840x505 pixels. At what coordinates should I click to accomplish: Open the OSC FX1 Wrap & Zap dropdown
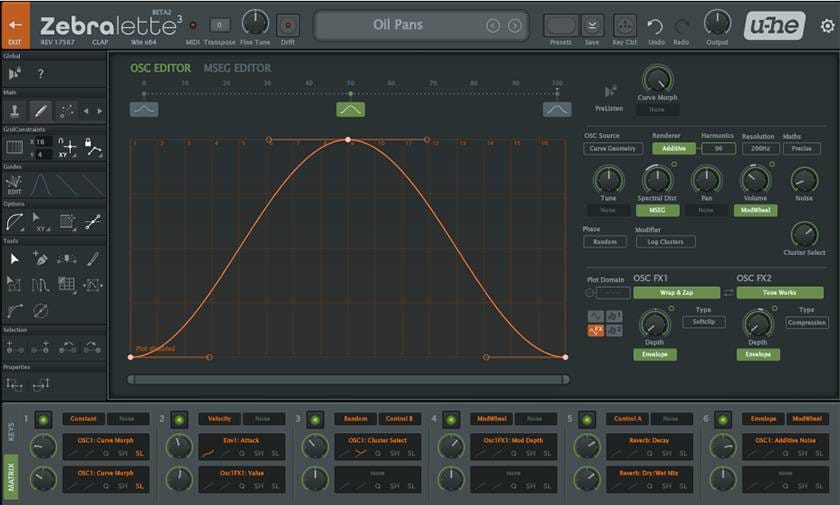coord(677,292)
